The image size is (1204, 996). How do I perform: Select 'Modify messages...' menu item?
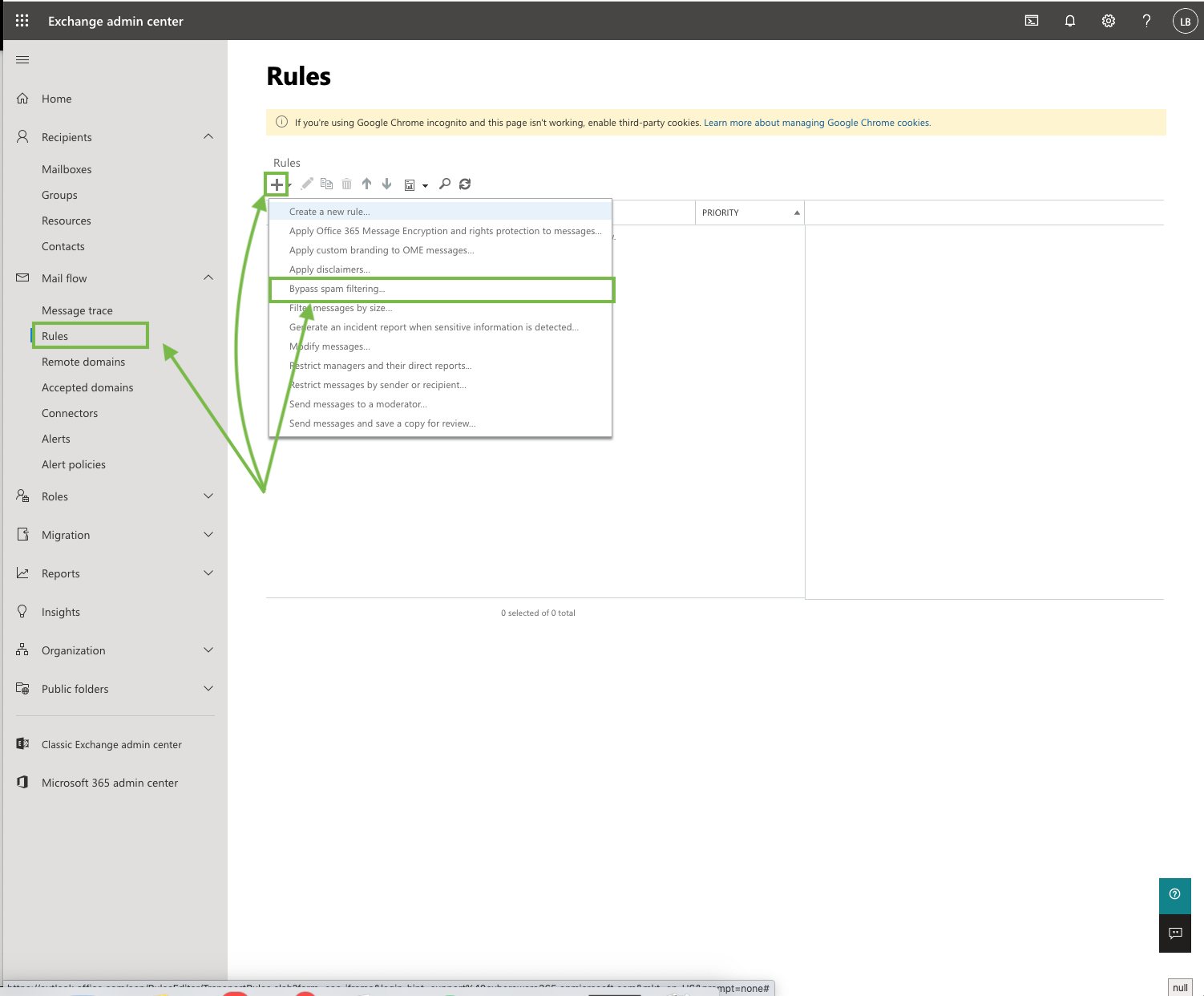[440, 346]
